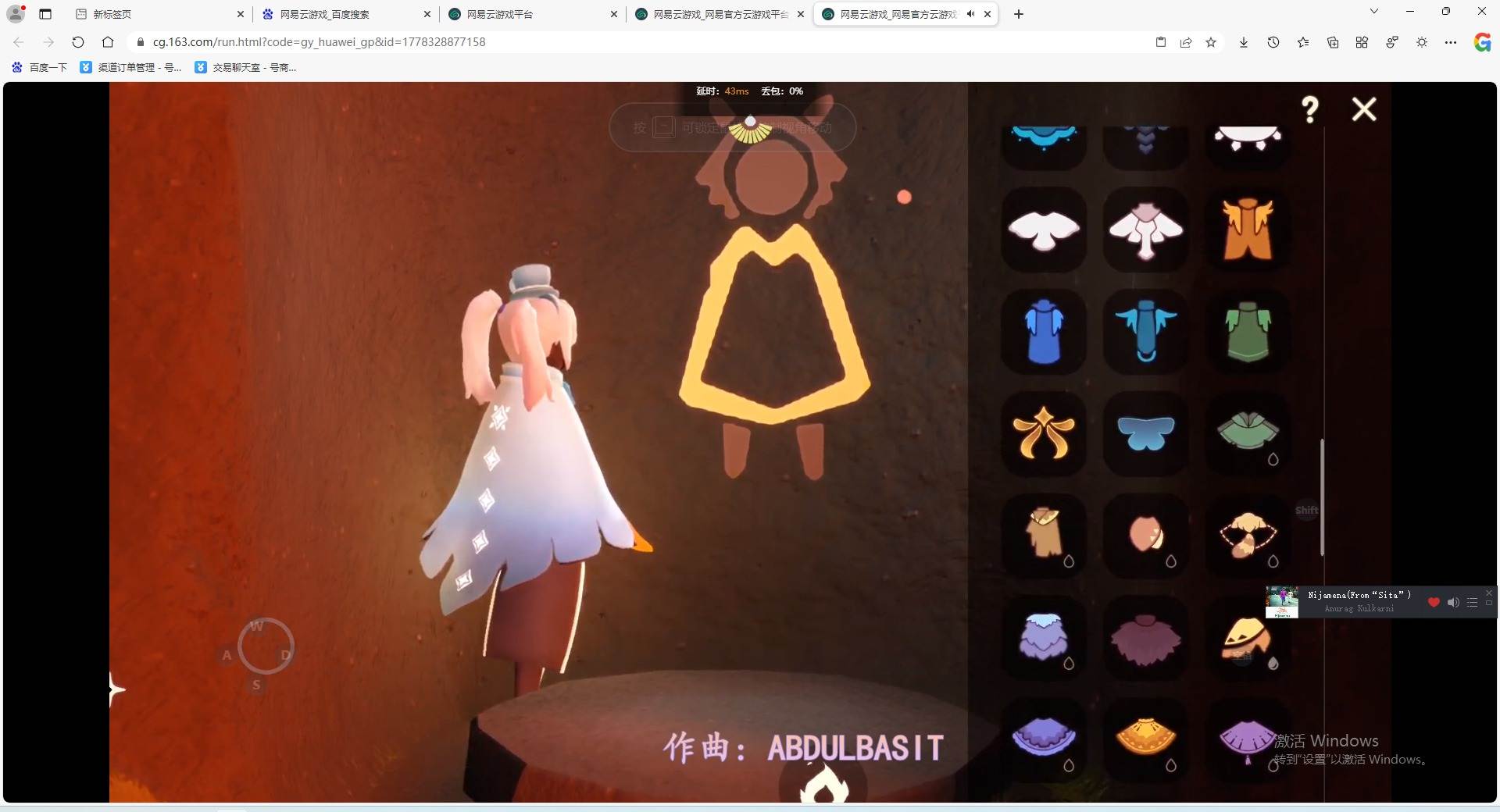Switch to the 新标签页 tab
The image size is (1500, 812).
pos(159,14)
